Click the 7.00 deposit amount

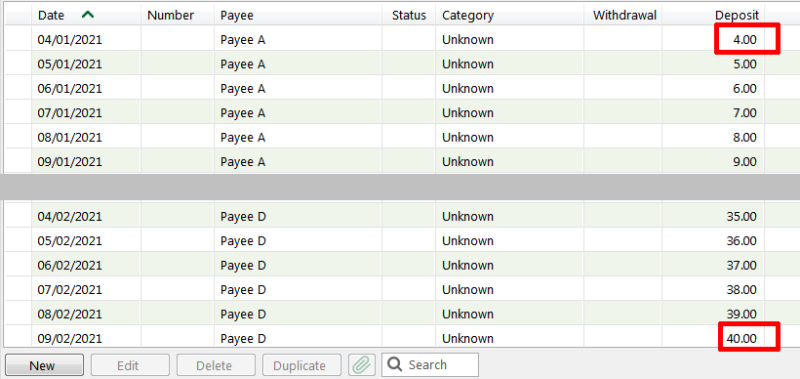(745, 112)
